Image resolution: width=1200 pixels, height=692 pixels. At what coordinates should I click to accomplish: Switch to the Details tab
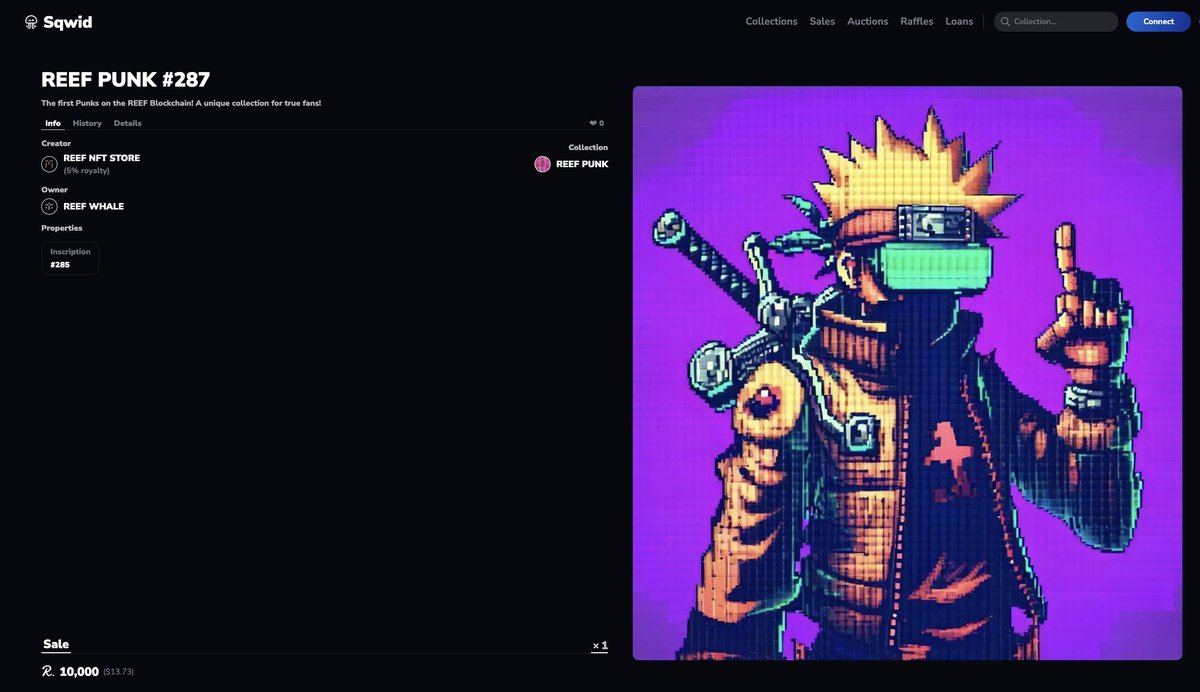pos(128,123)
